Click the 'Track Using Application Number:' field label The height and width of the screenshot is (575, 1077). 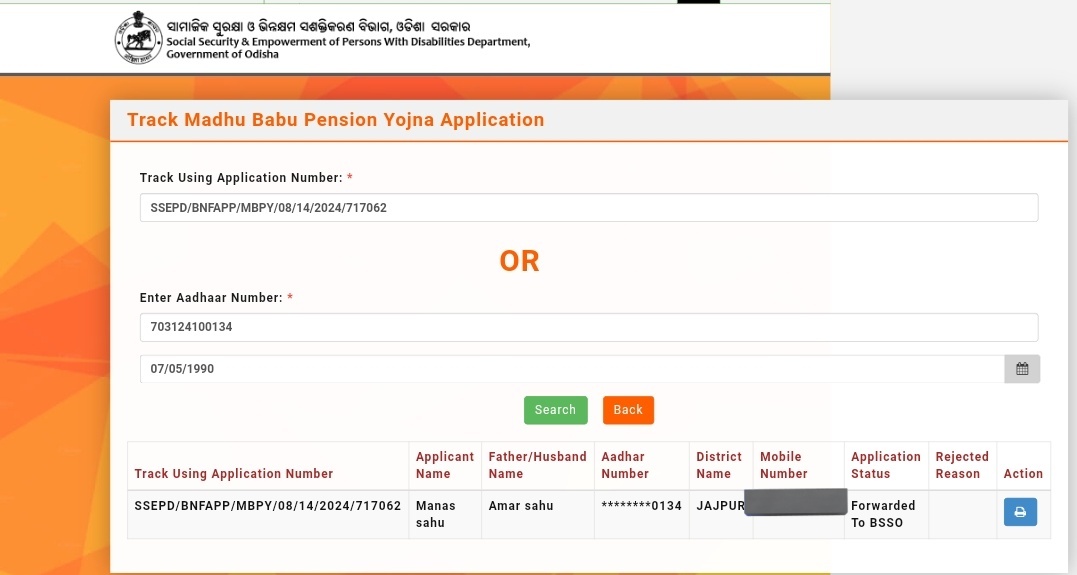coord(241,178)
